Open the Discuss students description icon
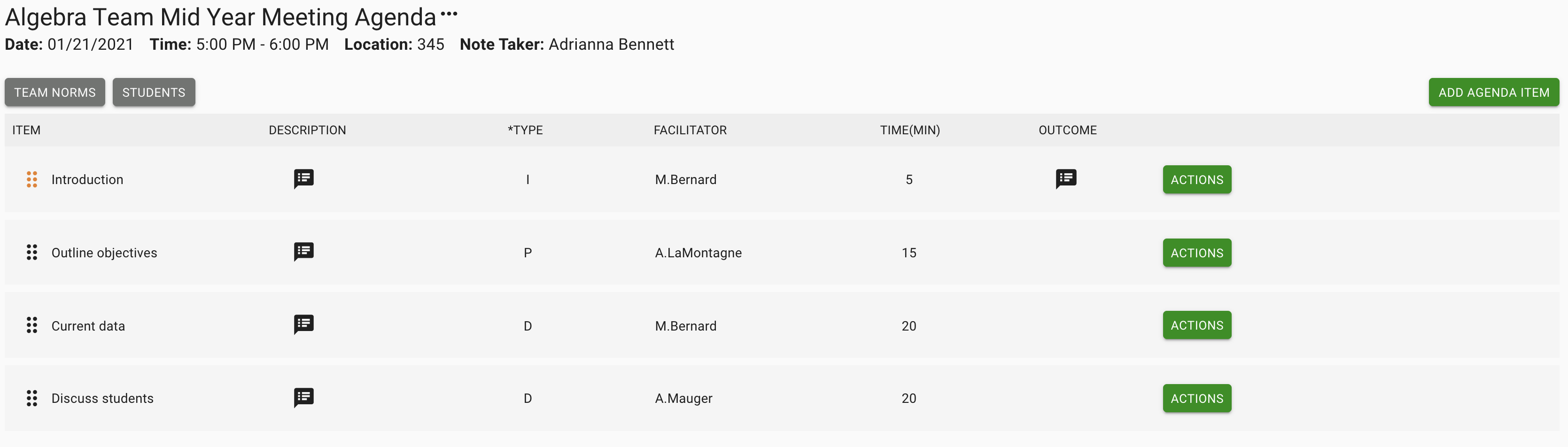The image size is (1568, 447). 304,398
